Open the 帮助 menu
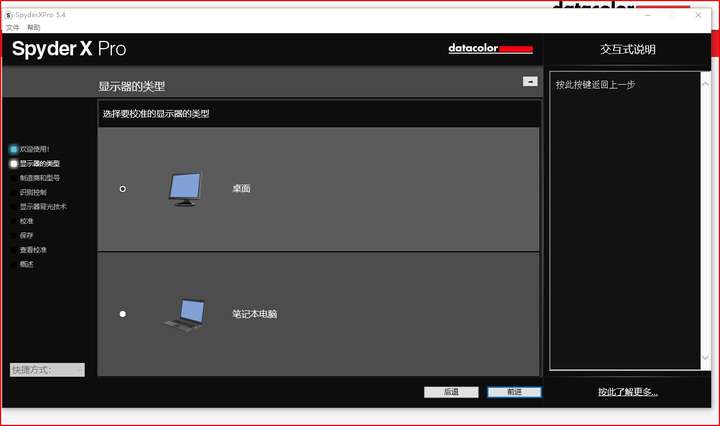The width and height of the screenshot is (720, 426). click(34, 28)
